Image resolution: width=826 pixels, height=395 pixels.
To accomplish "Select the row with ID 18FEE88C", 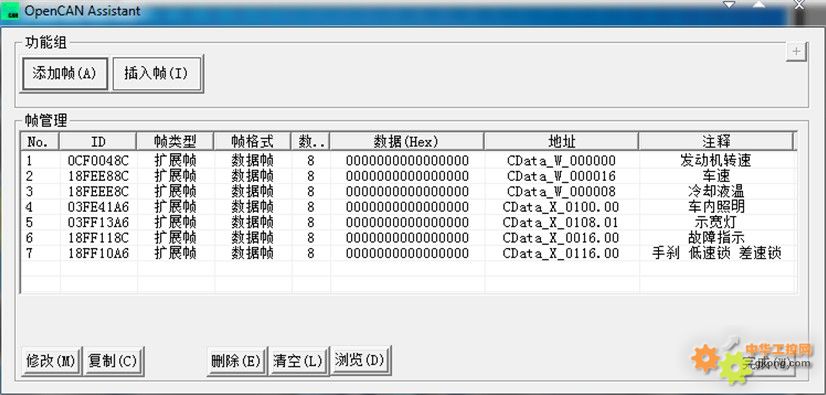I will click(x=408, y=176).
